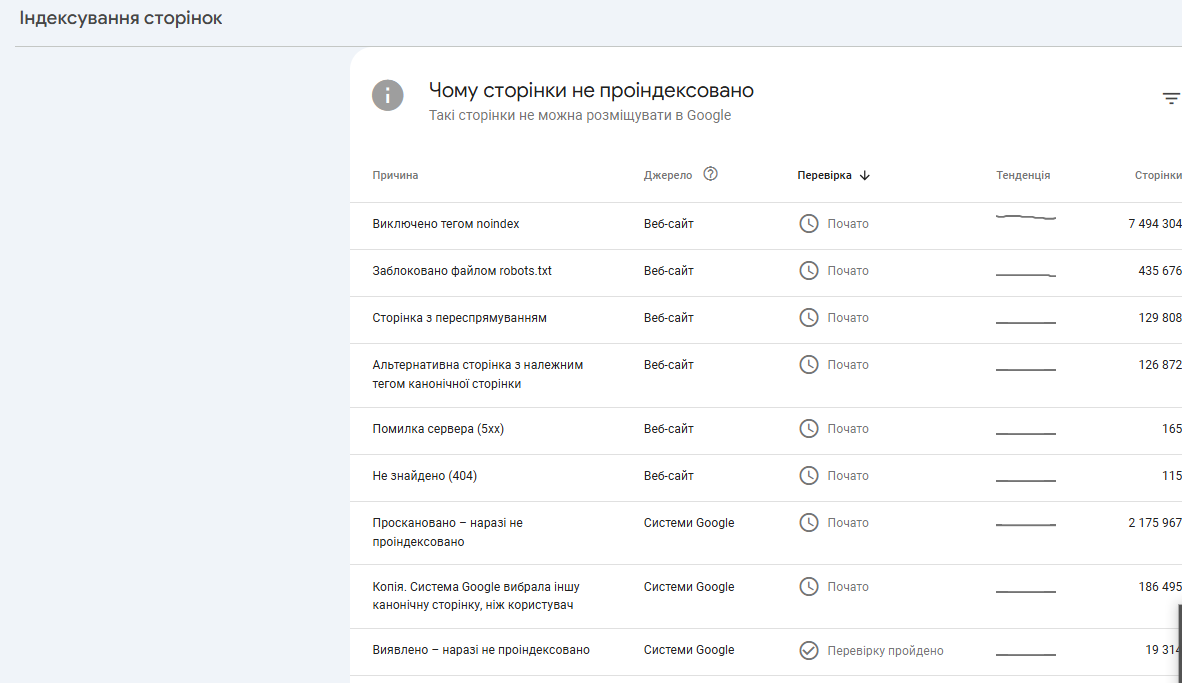Click the clock icon in the noindex row
Viewport: 1182px width, 683px height.
pyautogui.click(x=809, y=224)
